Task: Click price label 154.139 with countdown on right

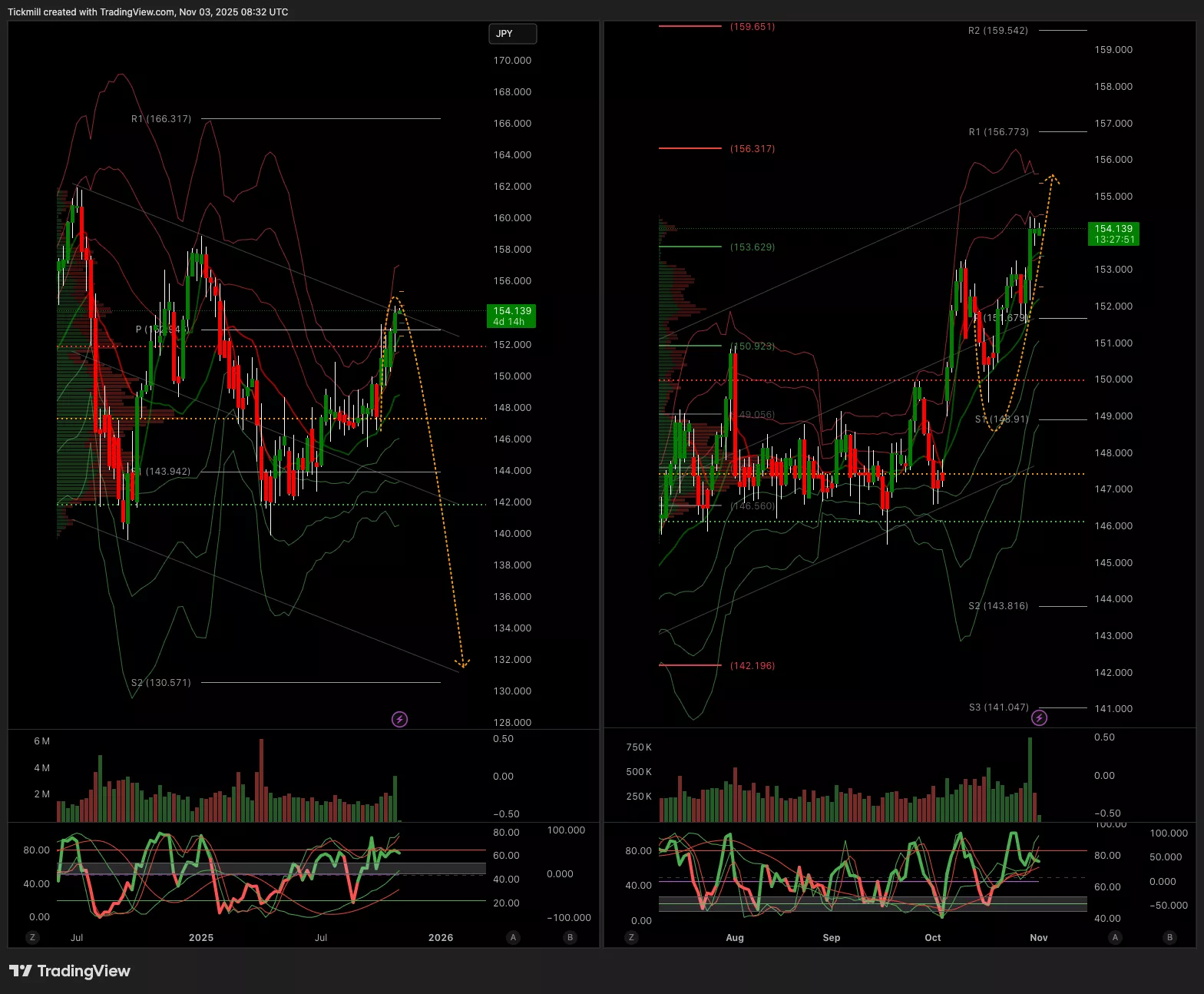Action: [1113, 234]
